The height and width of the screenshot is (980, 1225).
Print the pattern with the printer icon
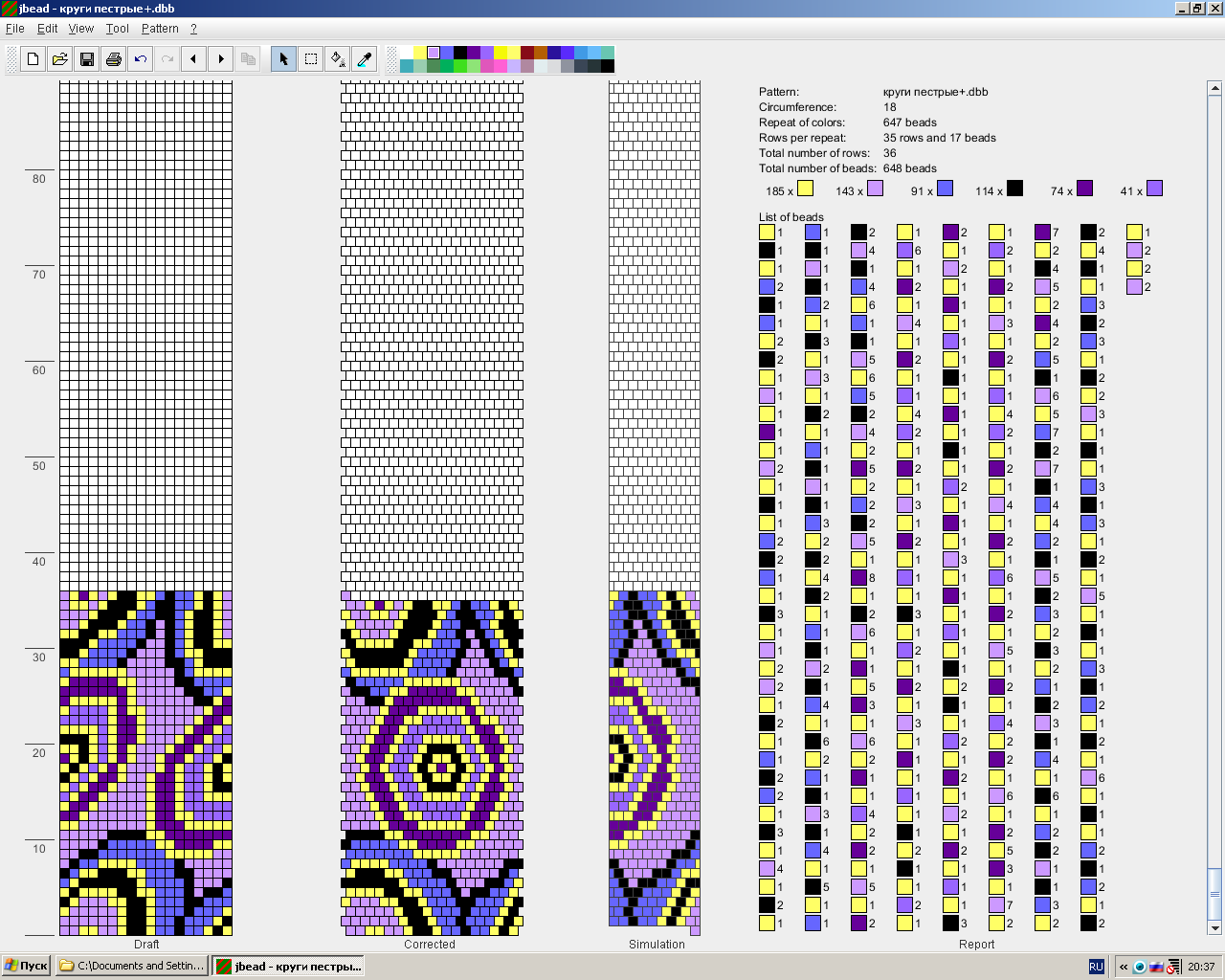pos(114,59)
